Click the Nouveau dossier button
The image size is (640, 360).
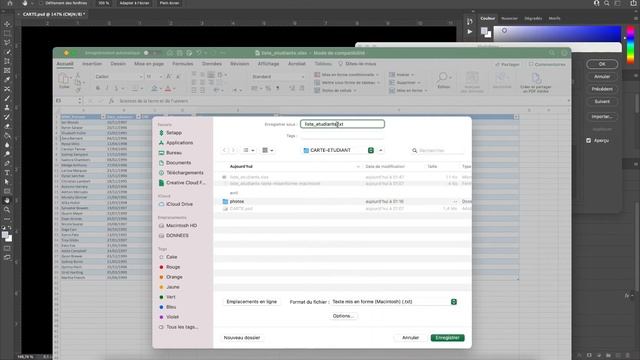[x=242, y=338]
